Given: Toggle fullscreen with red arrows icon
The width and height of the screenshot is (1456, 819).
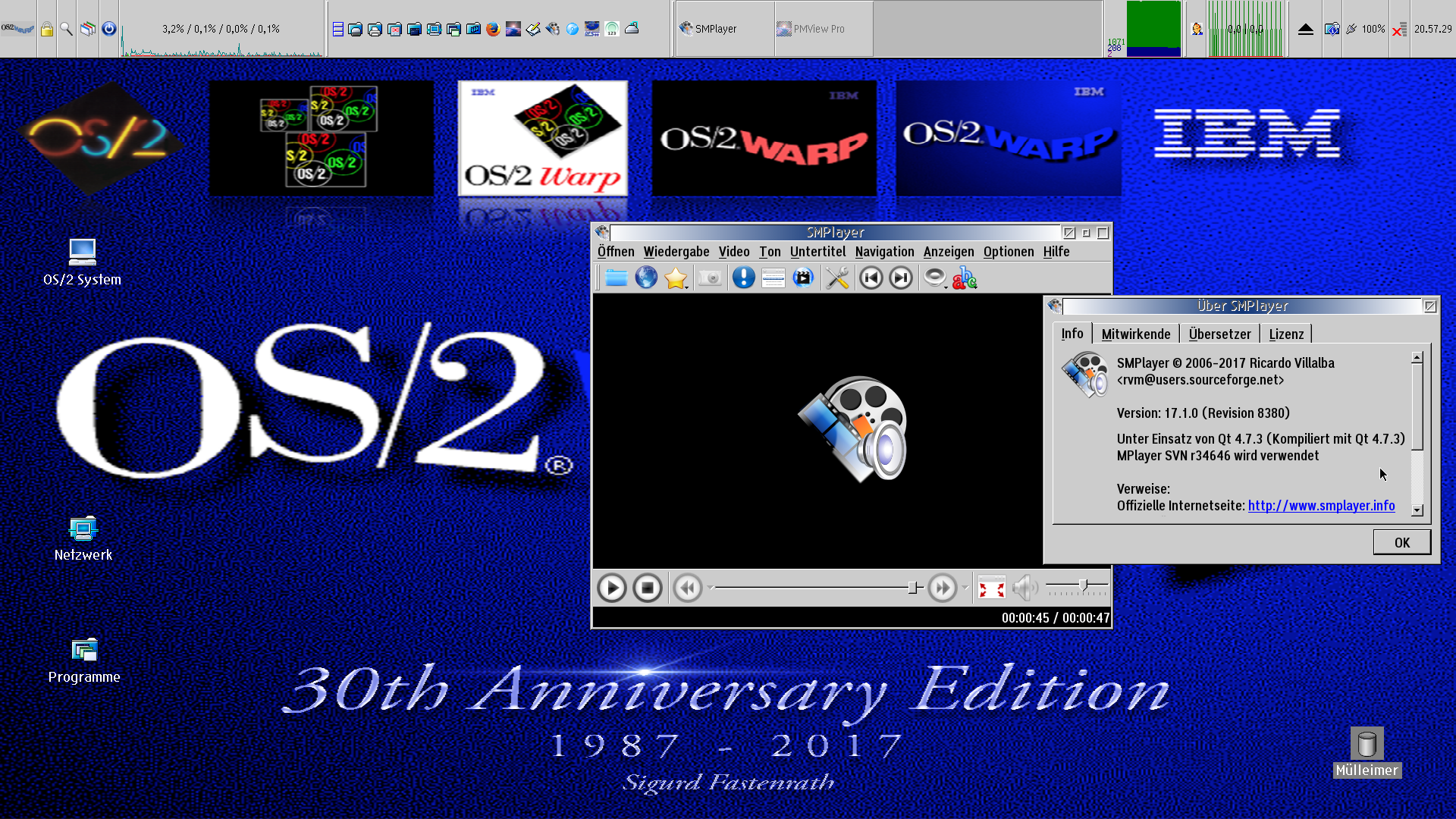Looking at the screenshot, I should [x=991, y=588].
